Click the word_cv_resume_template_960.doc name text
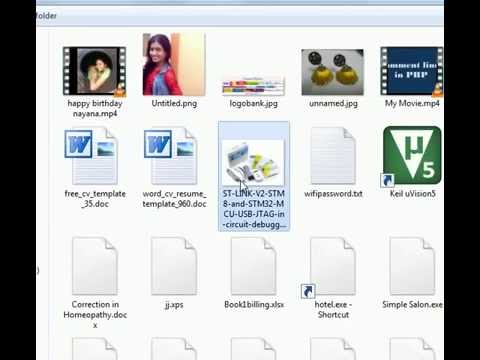The image size is (480, 360). click(x=174, y=199)
